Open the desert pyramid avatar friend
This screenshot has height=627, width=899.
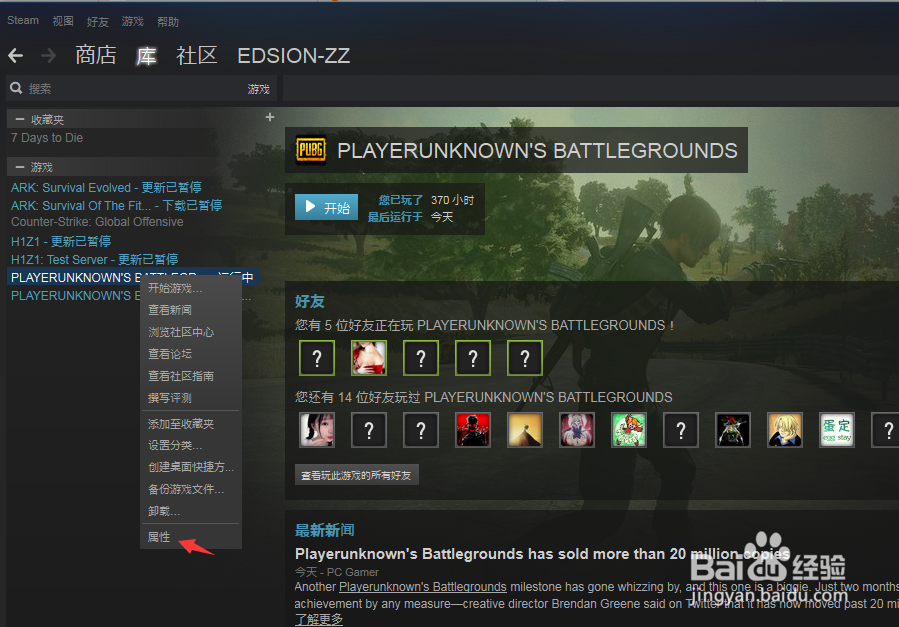click(525, 429)
